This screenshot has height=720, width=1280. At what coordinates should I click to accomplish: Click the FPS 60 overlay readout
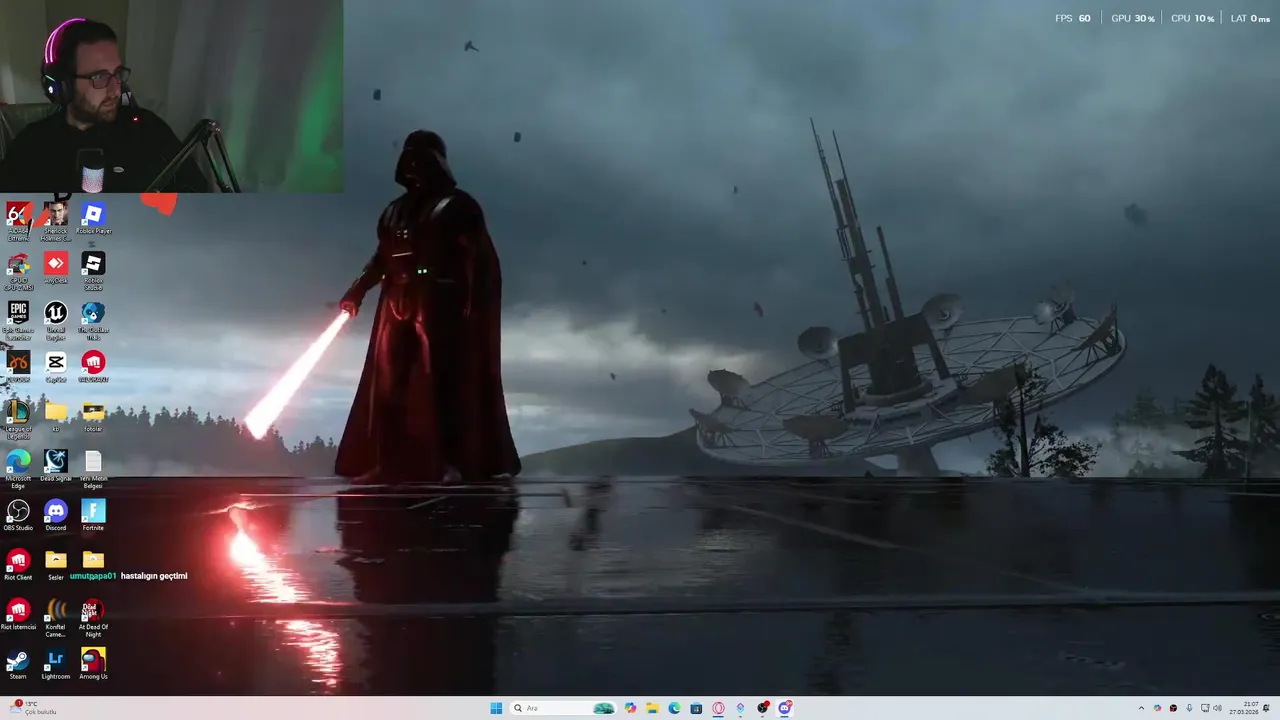pos(1073,18)
